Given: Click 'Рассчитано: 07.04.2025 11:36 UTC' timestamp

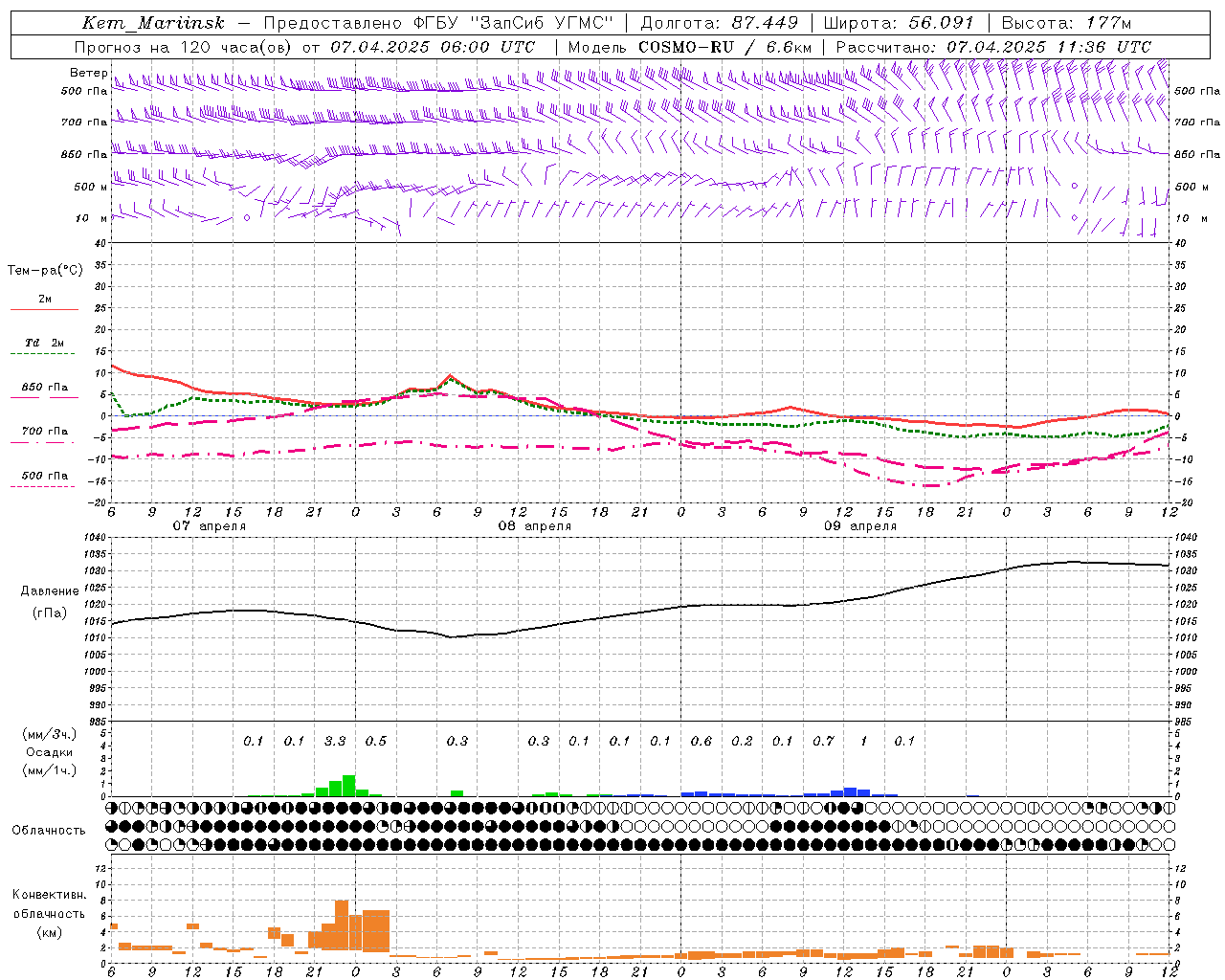Looking at the screenshot, I should coord(993,47).
